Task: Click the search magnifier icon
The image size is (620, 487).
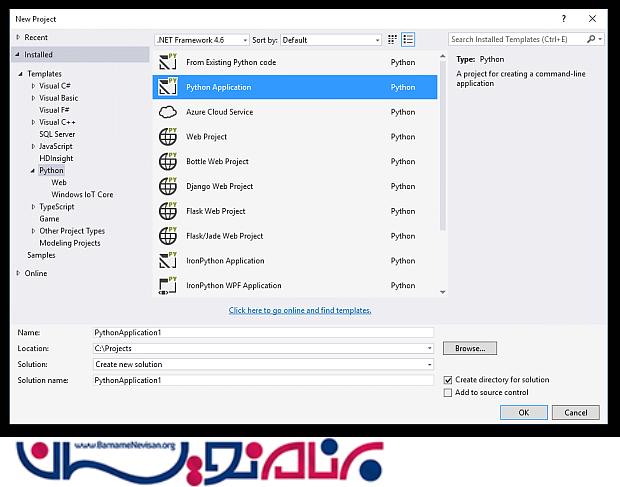Action: [x=591, y=39]
